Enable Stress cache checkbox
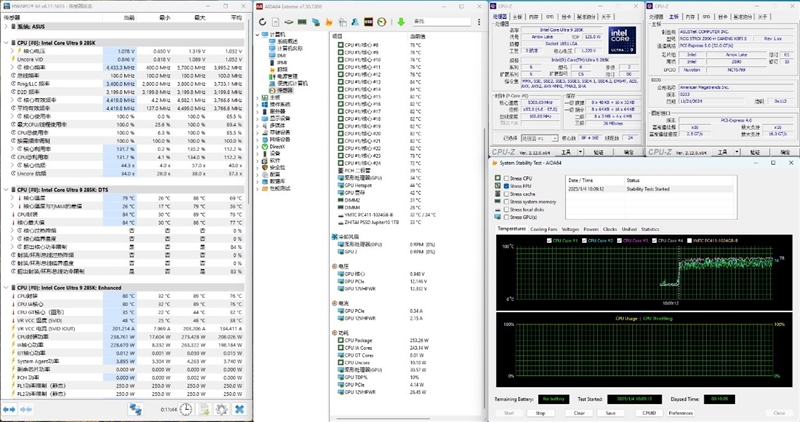 [x=507, y=194]
